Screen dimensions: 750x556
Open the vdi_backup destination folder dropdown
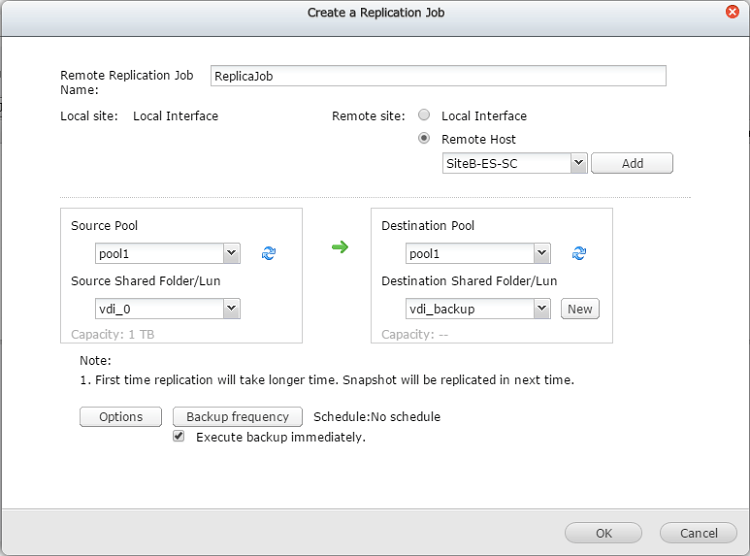pyautogui.click(x=541, y=309)
